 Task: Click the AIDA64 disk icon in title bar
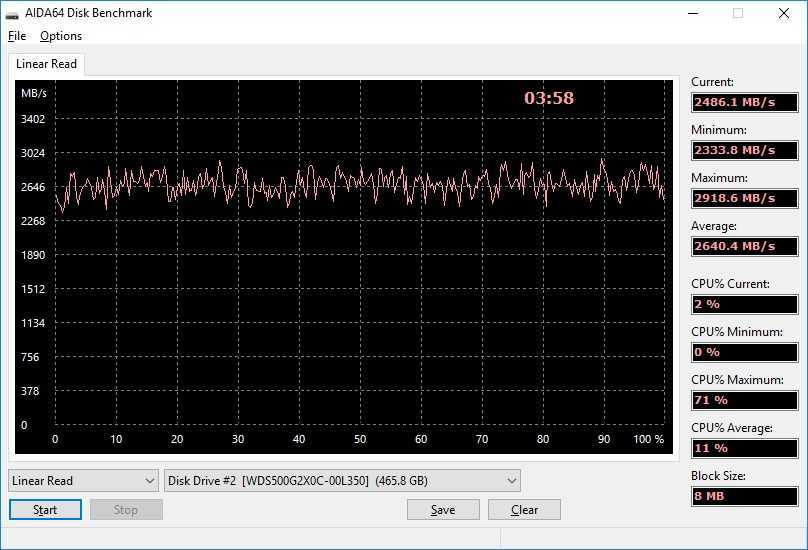point(12,14)
